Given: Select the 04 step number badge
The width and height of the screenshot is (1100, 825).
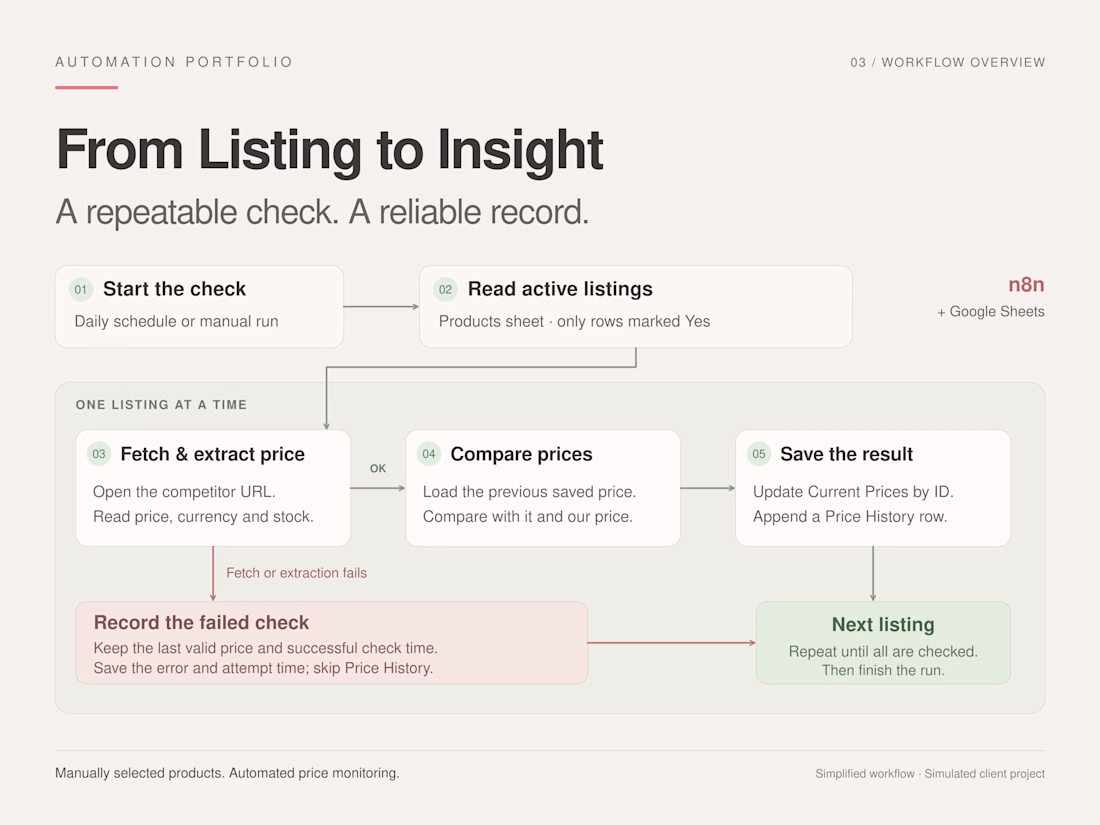Looking at the screenshot, I should tap(429, 454).
